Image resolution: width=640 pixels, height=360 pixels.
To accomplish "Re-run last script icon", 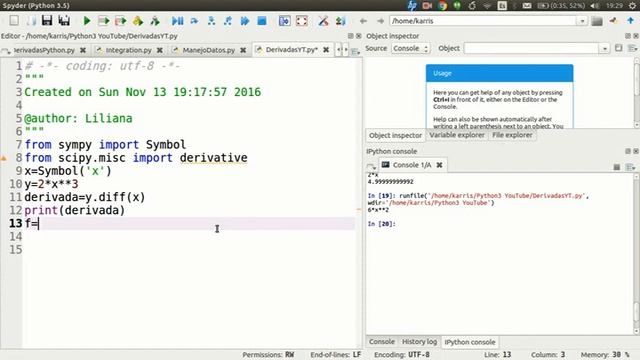I will pos(155,20).
